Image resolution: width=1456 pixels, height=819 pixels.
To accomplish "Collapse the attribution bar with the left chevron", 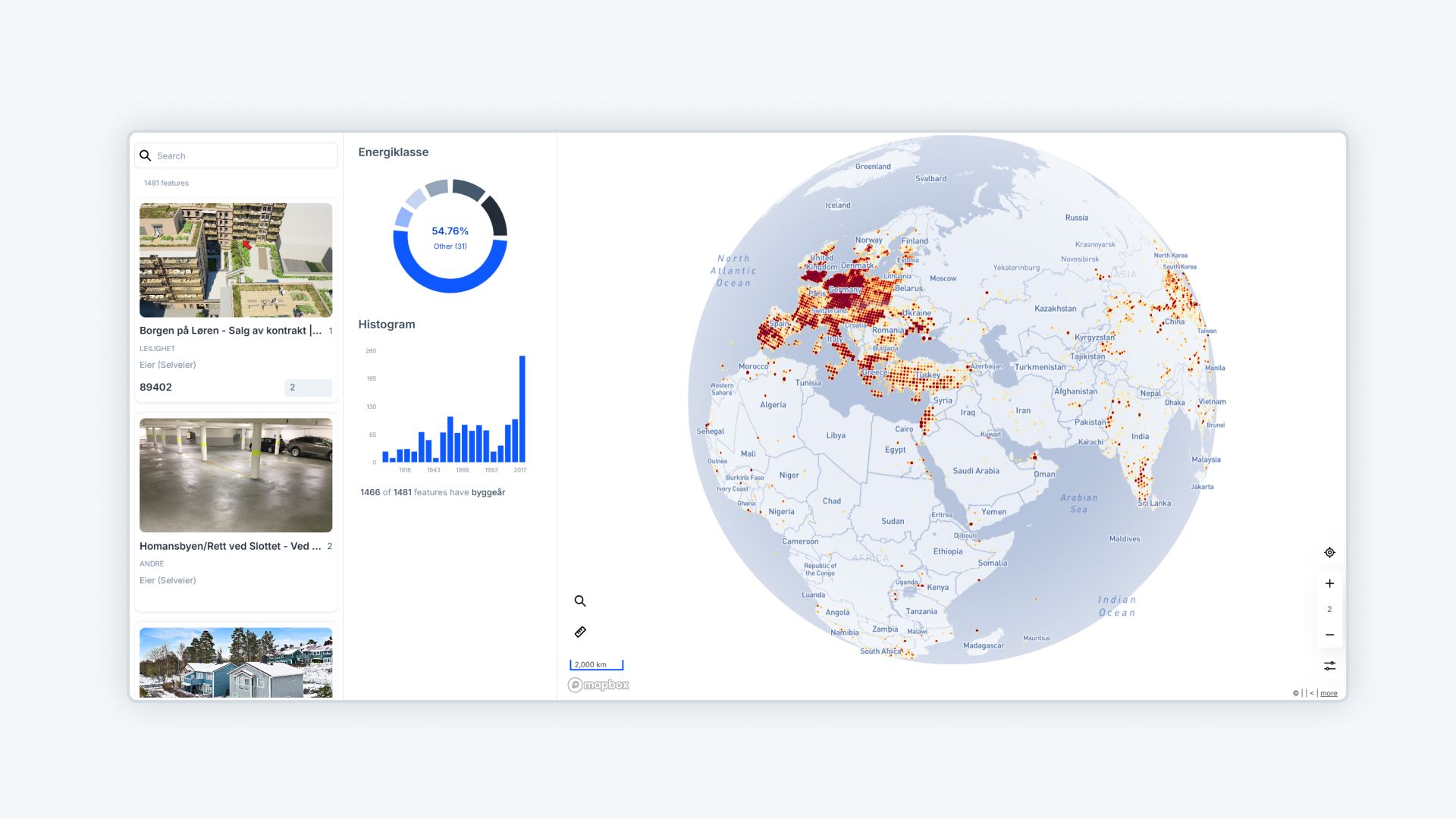I will [x=1311, y=692].
